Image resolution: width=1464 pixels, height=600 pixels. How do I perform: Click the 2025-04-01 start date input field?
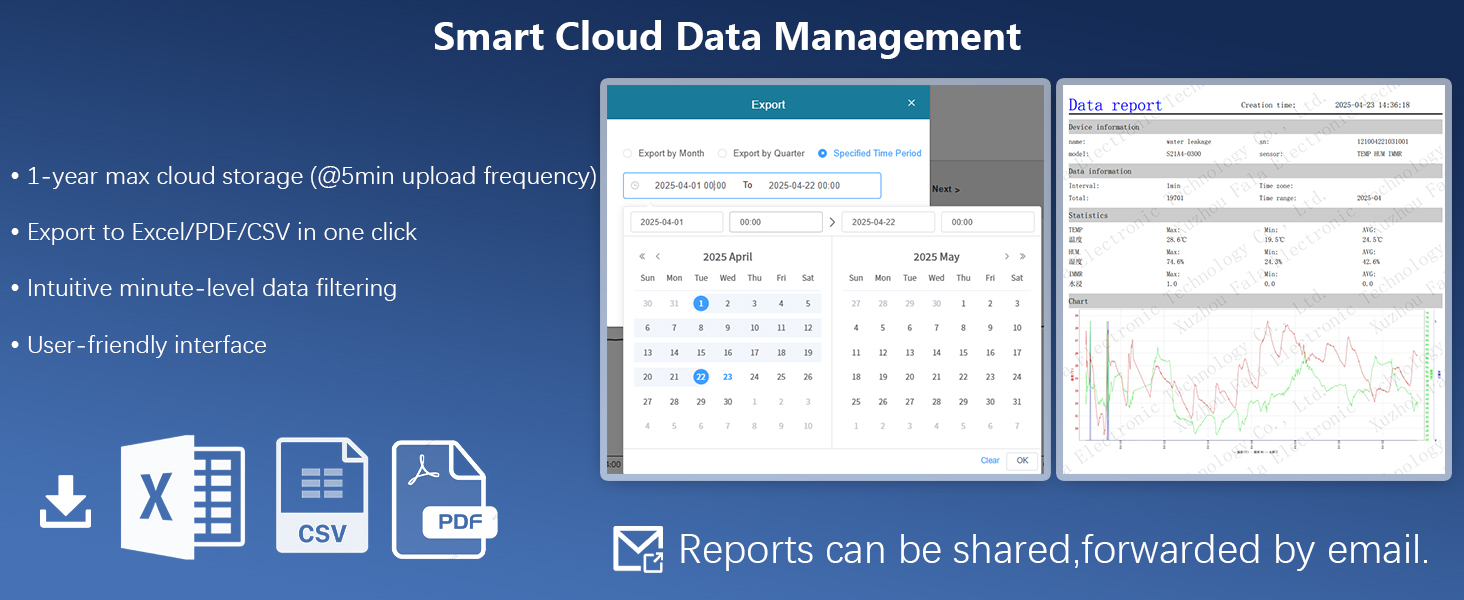point(677,221)
